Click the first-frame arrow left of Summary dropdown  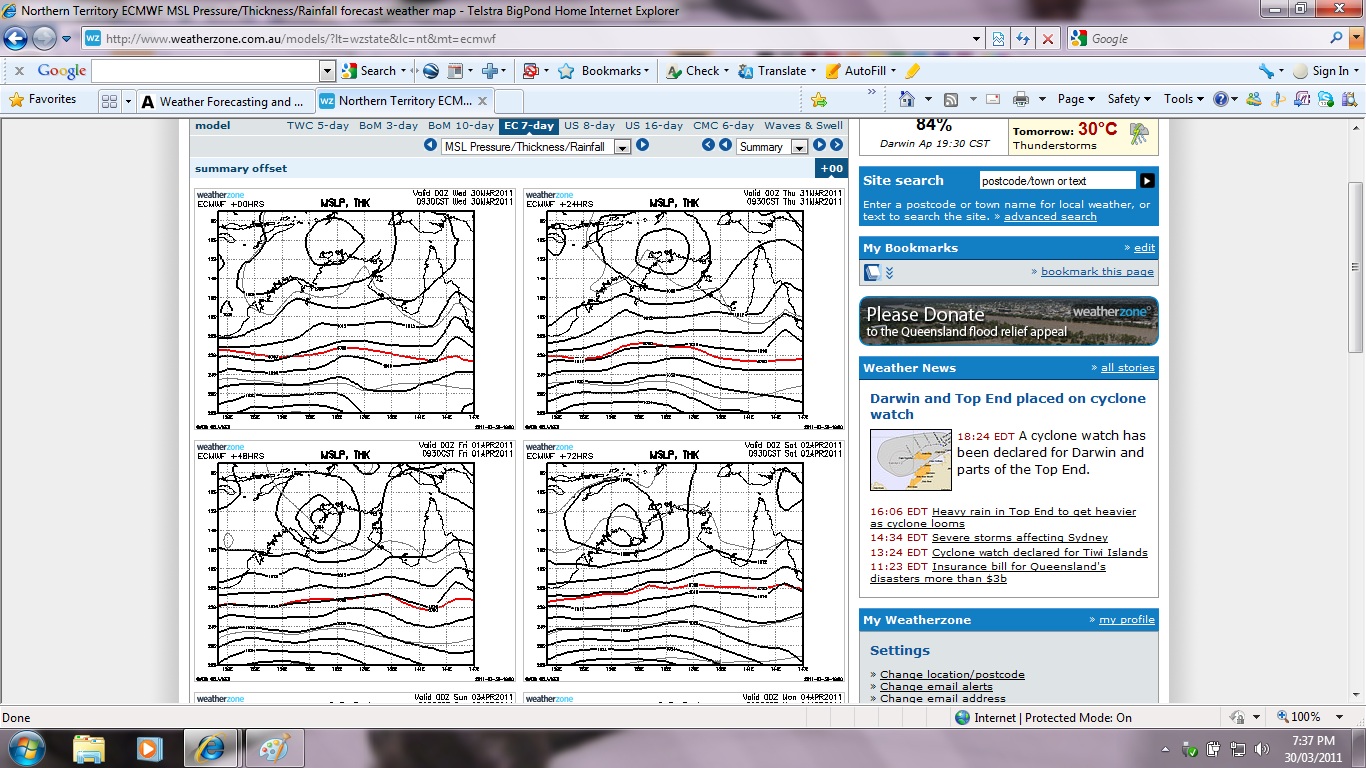tap(709, 145)
